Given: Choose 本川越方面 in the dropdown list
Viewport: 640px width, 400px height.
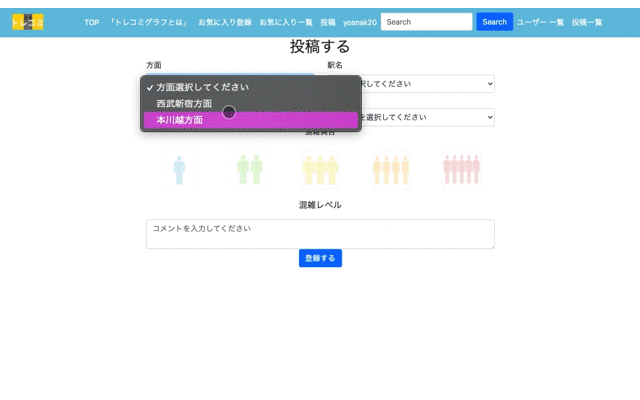Looking at the screenshot, I should pyautogui.click(x=251, y=120).
